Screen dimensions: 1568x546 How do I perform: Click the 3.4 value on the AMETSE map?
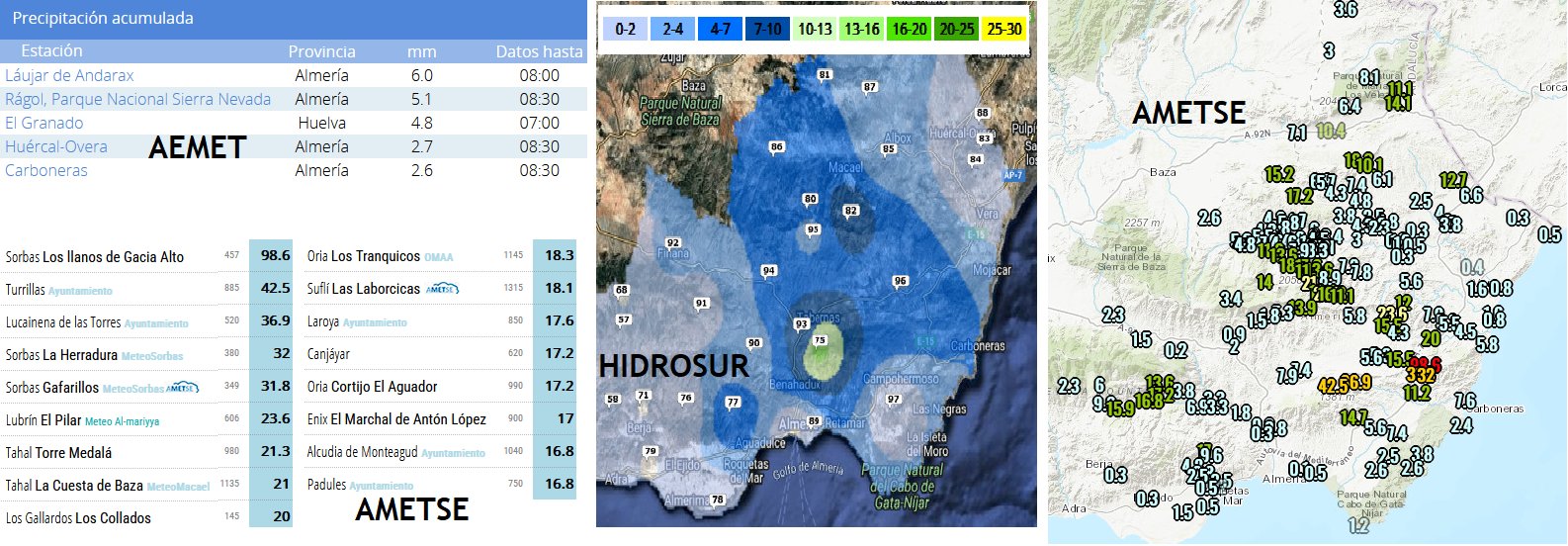point(1231,299)
